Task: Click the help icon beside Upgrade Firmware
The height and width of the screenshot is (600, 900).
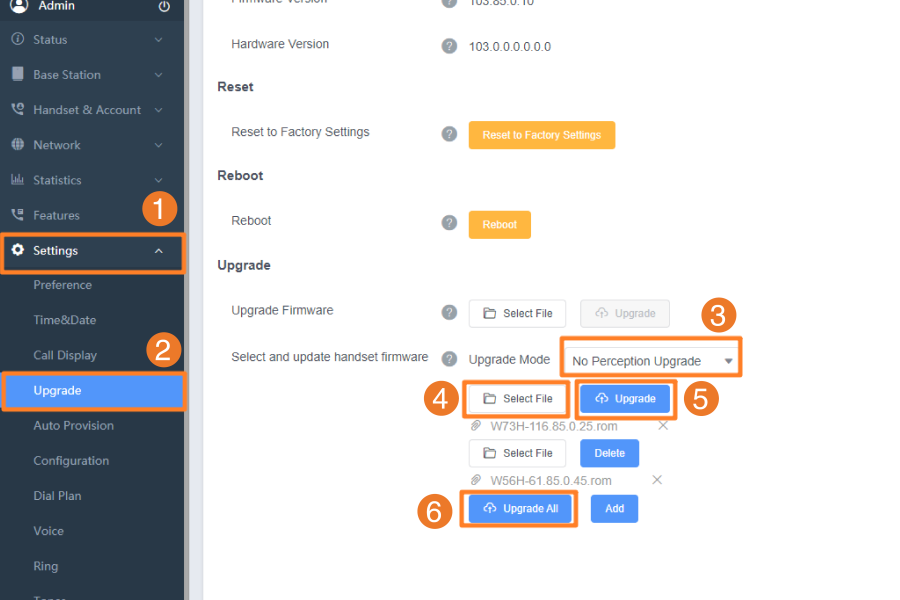Action: (x=449, y=312)
